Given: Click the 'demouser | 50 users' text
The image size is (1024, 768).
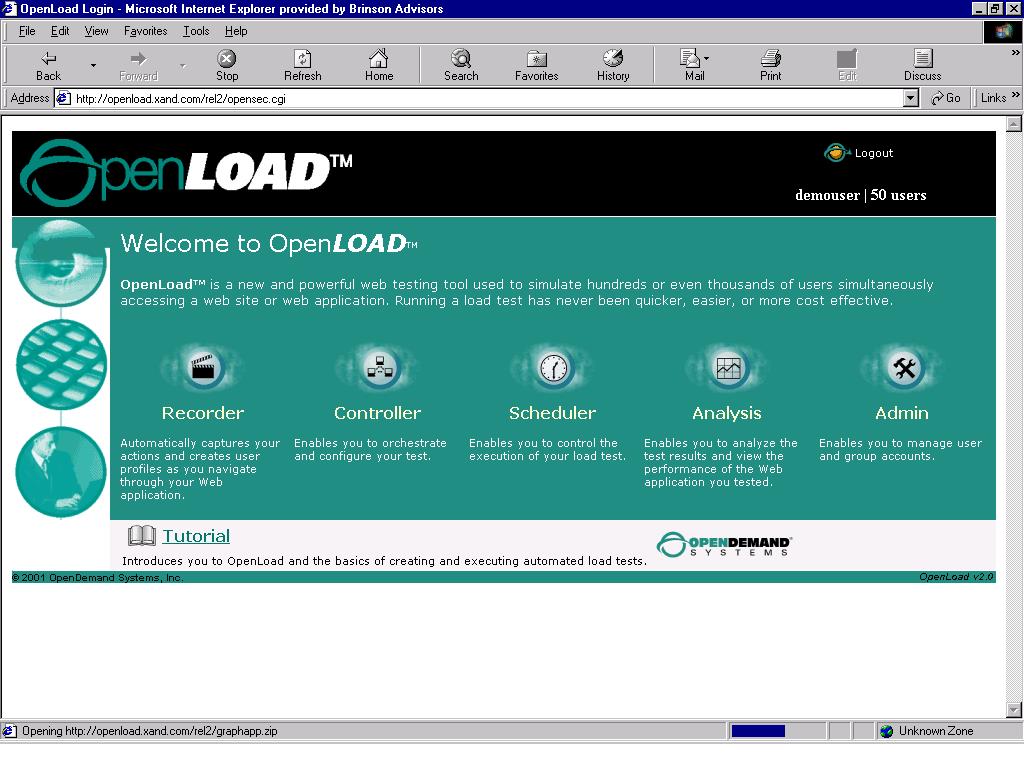Looking at the screenshot, I should [861, 195].
